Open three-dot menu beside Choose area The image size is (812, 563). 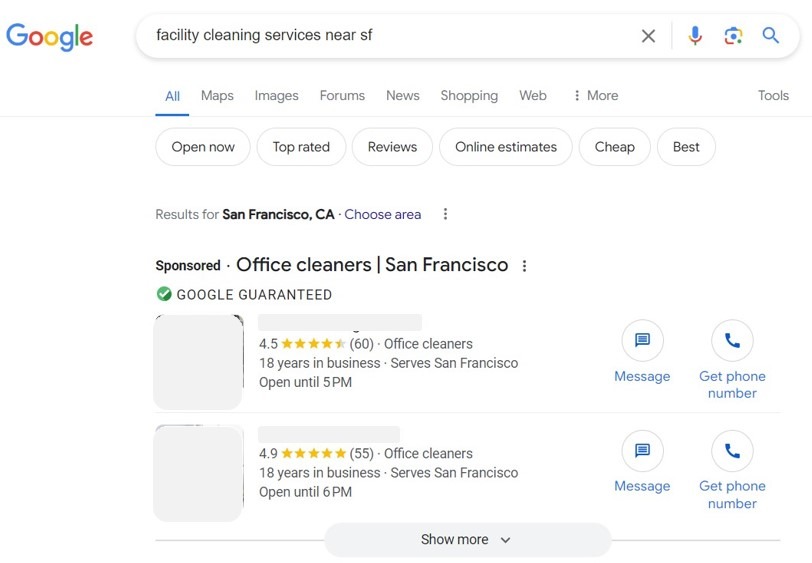coord(445,214)
